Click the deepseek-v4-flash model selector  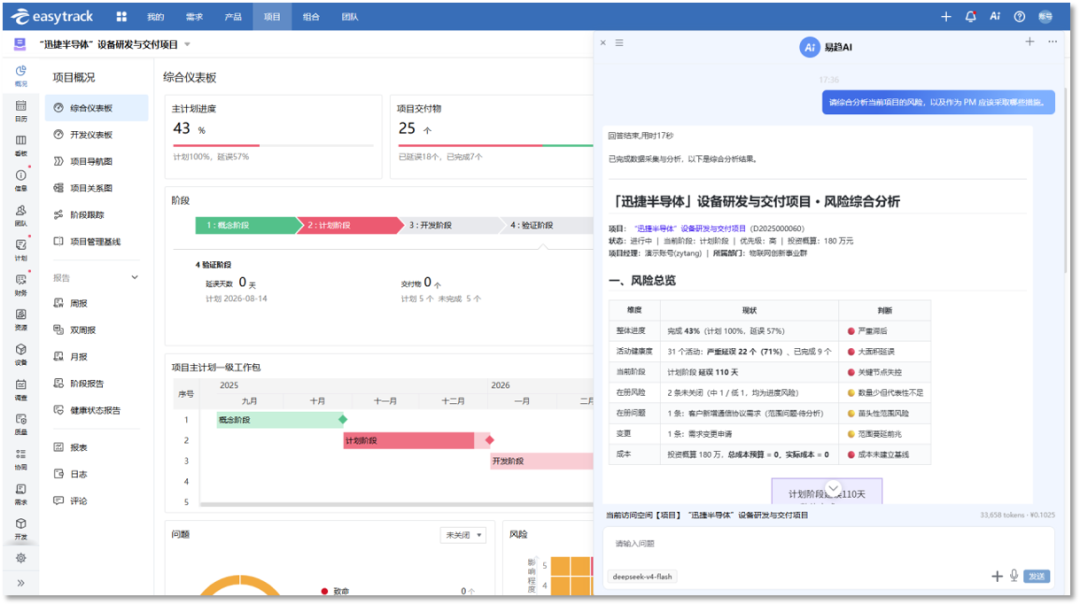pyautogui.click(x=642, y=577)
